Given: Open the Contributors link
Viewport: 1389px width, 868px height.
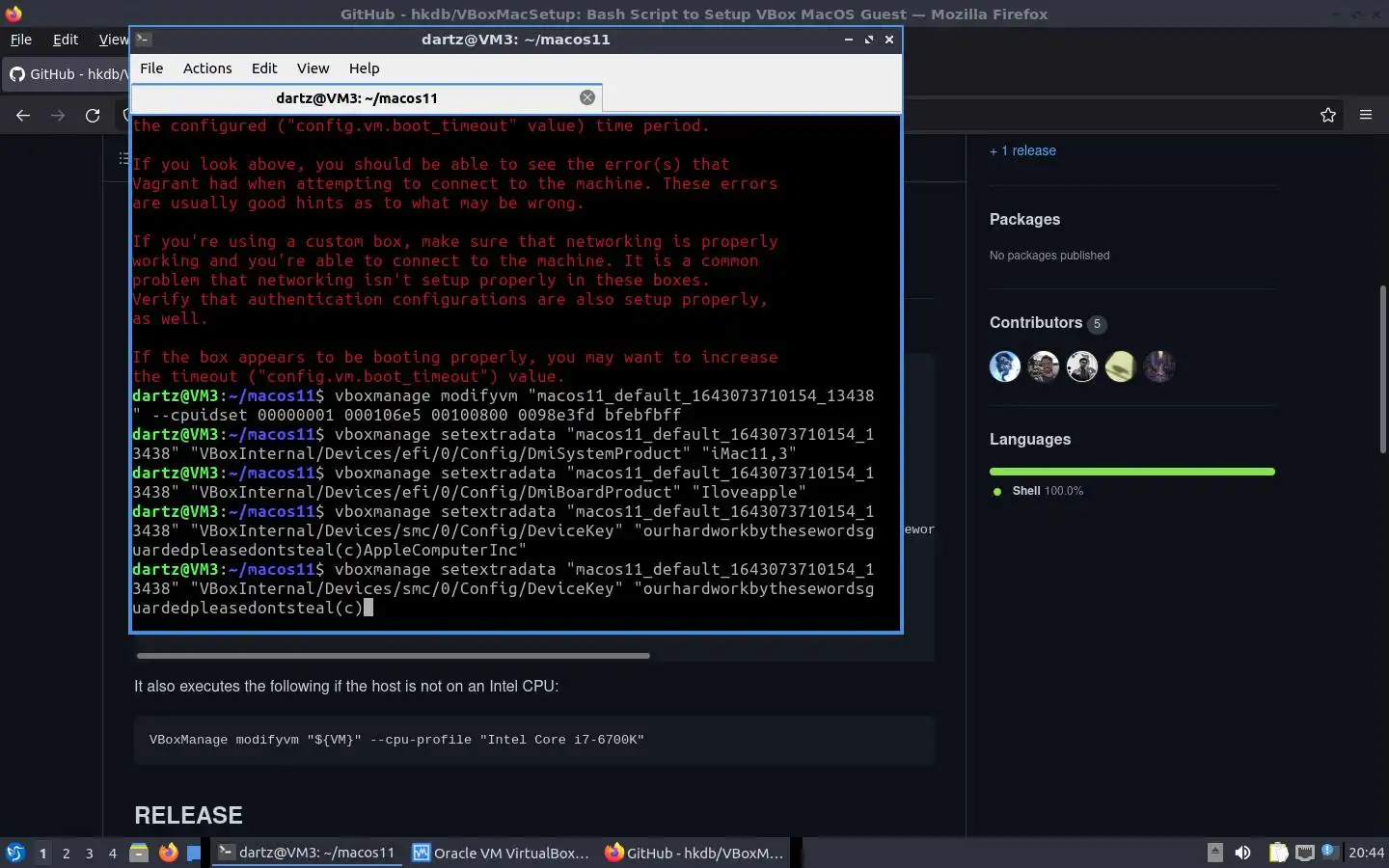Looking at the screenshot, I should 1036,323.
